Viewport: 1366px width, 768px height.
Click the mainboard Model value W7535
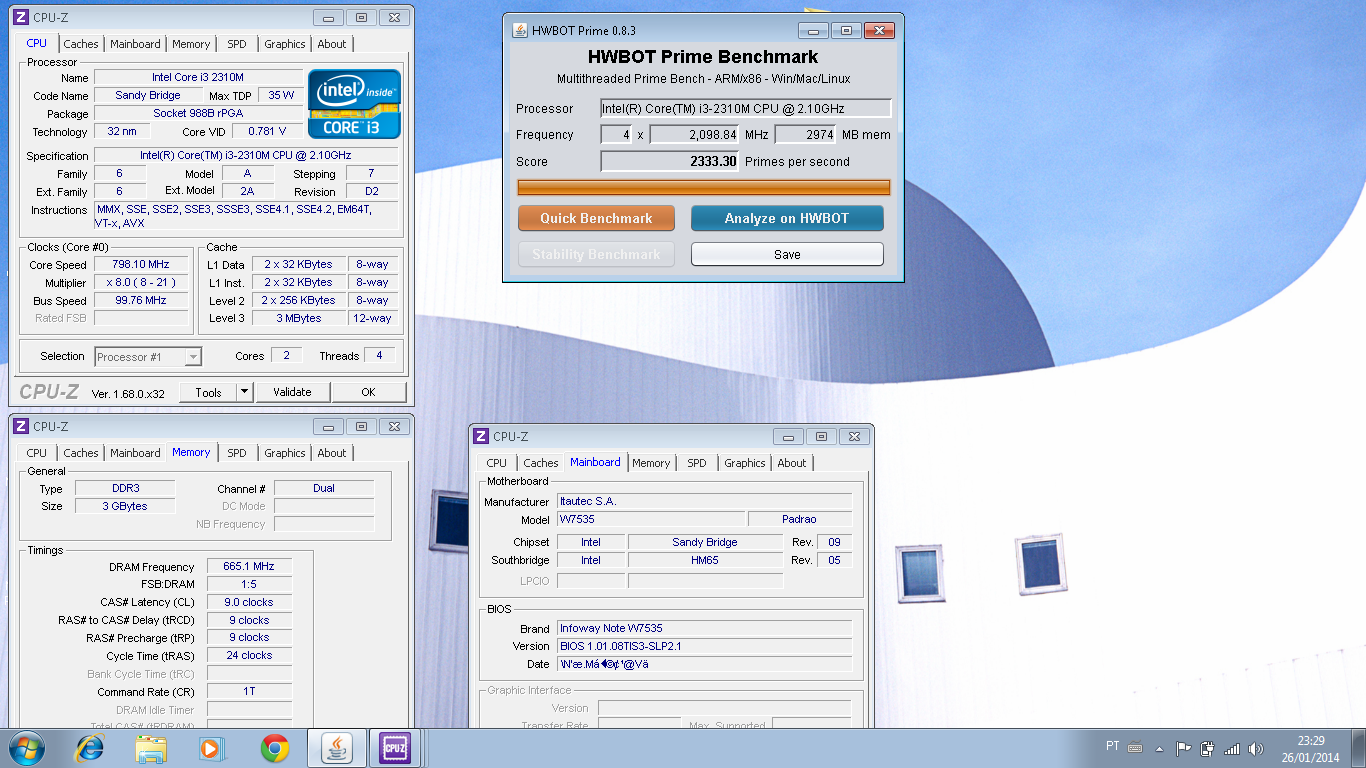(x=651, y=520)
